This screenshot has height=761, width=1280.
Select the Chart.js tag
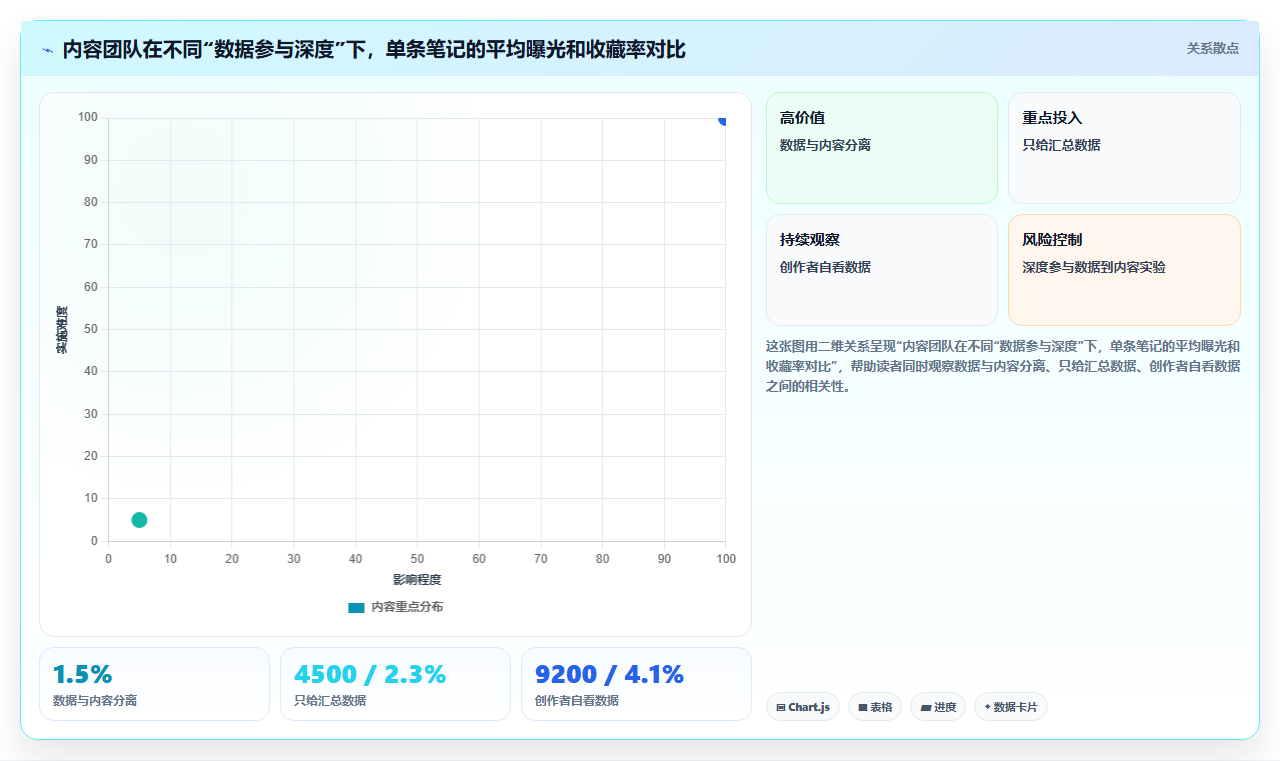coord(803,707)
